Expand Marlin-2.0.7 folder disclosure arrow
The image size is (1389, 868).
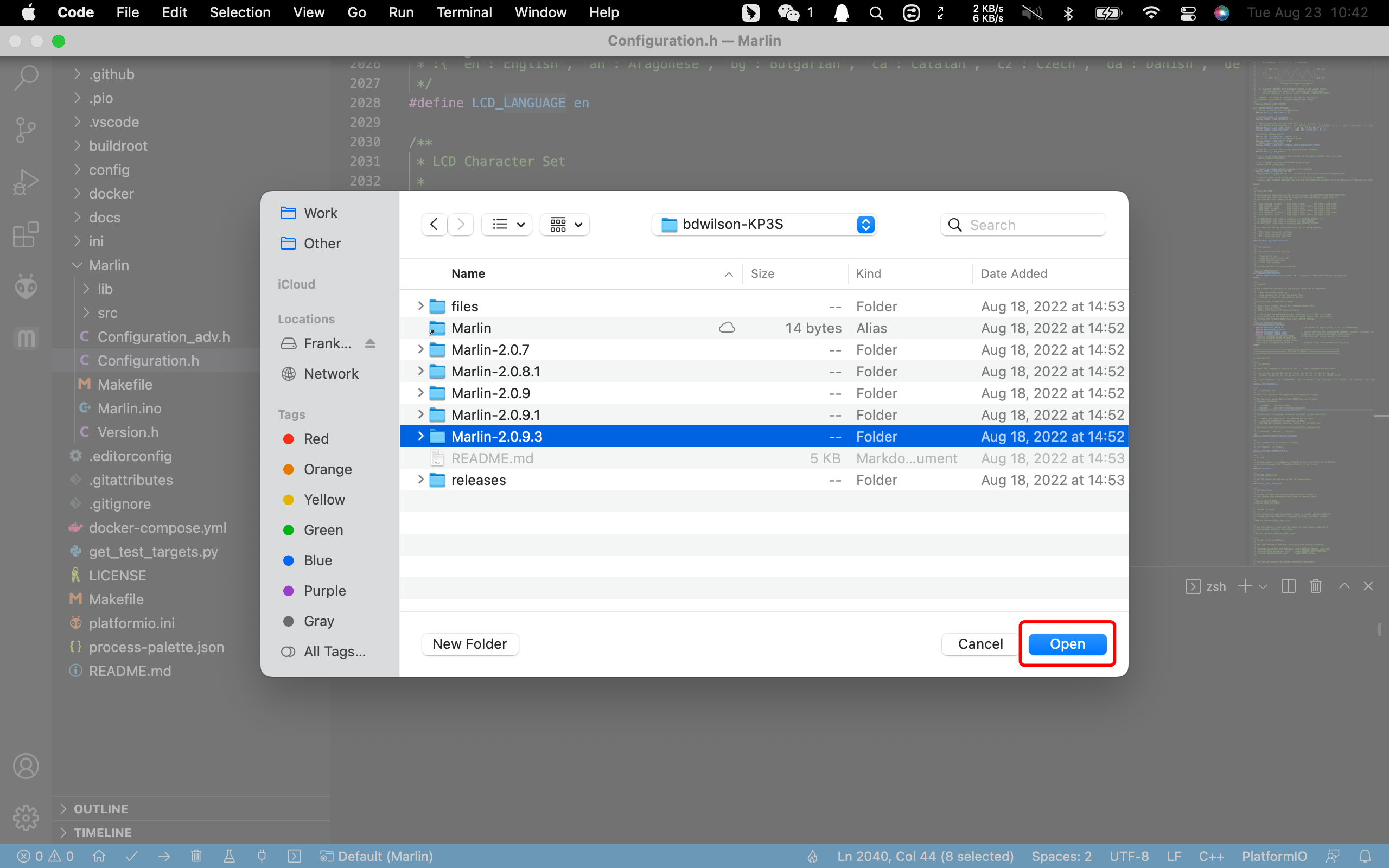point(420,349)
